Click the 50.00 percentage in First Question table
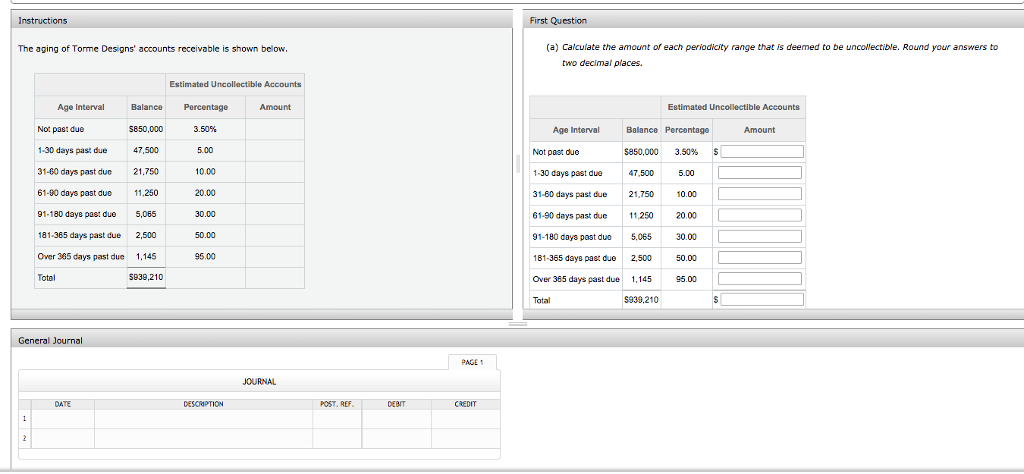The height and width of the screenshot is (474, 1024). tap(686, 258)
